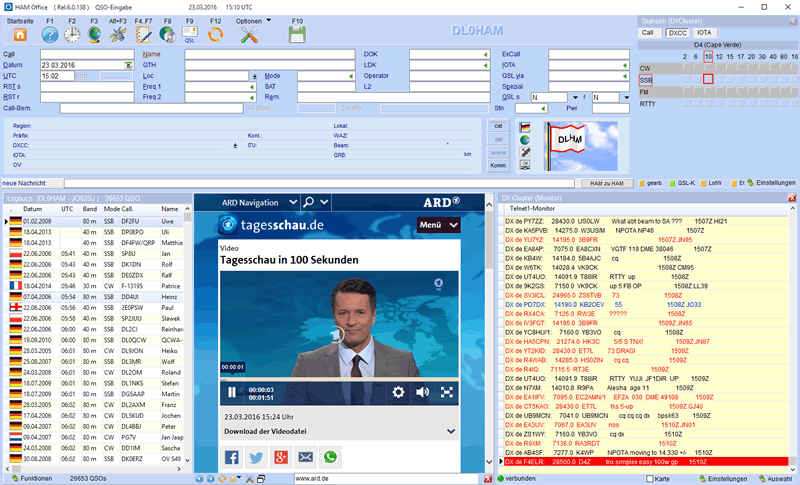Open Auswahl menu in DX Cluster

pyautogui.click(x=776, y=479)
